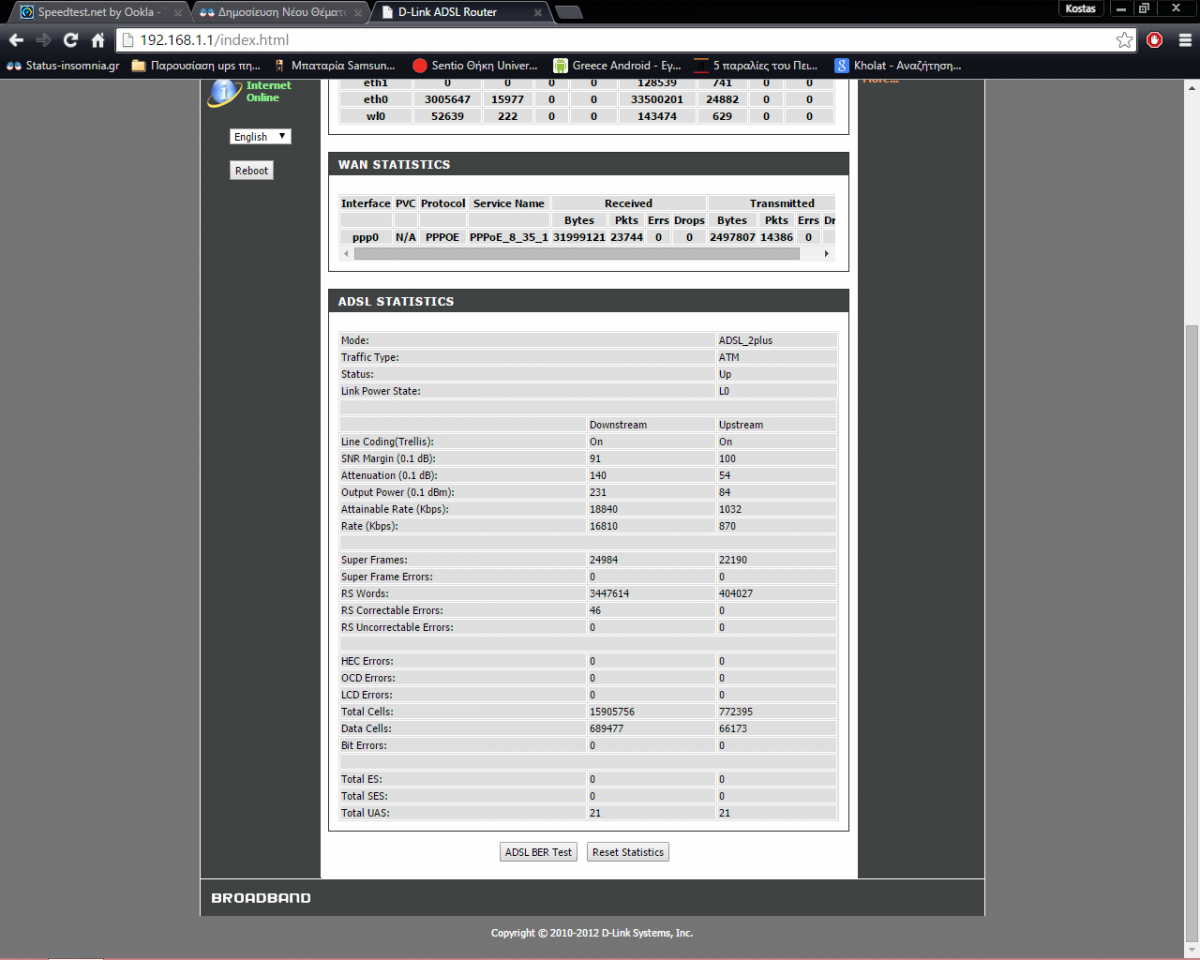Click the browser forward arrow
The height and width of the screenshot is (960, 1200).
click(43, 40)
